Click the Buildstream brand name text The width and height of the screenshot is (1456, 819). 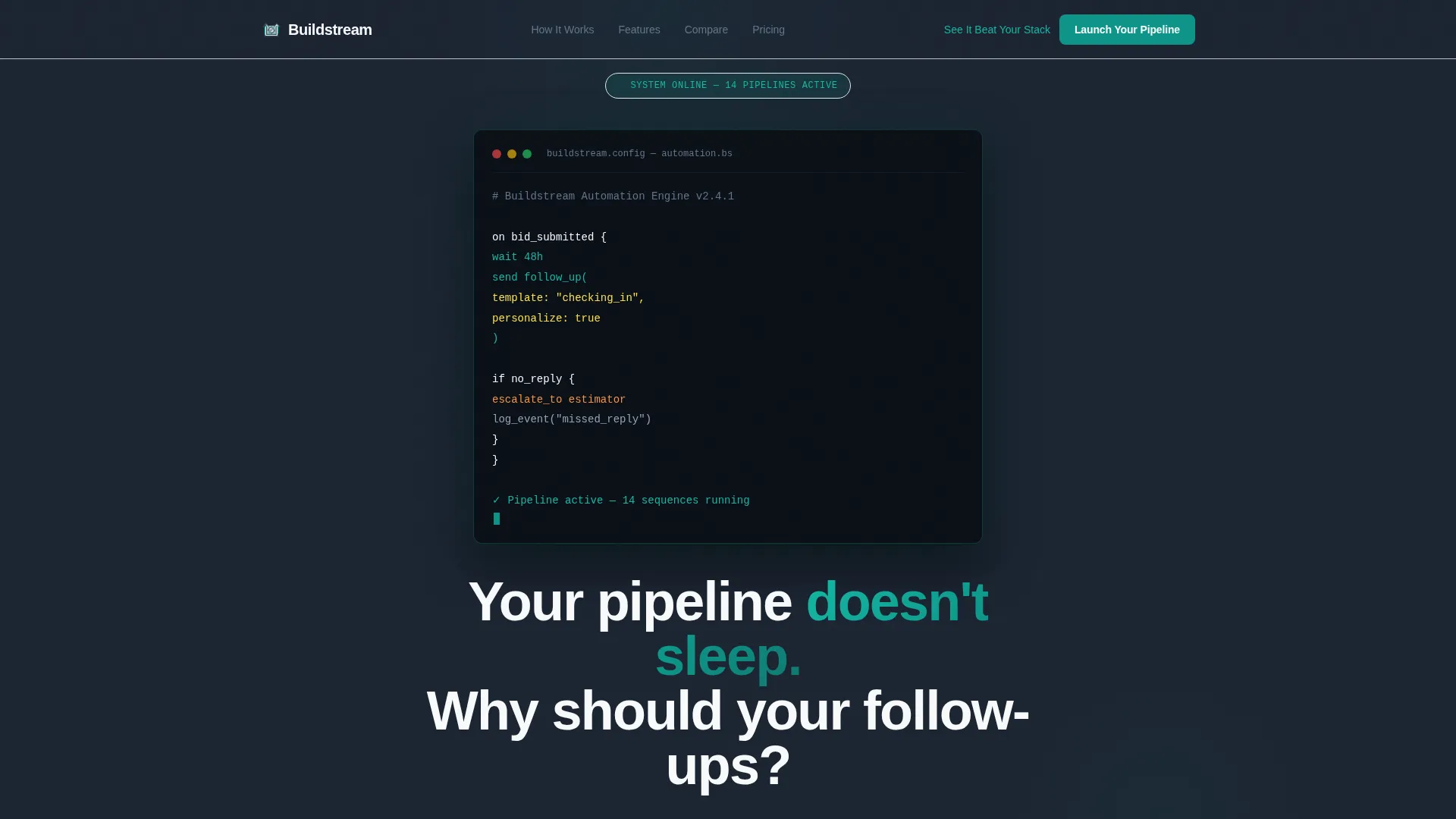[x=330, y=30]
